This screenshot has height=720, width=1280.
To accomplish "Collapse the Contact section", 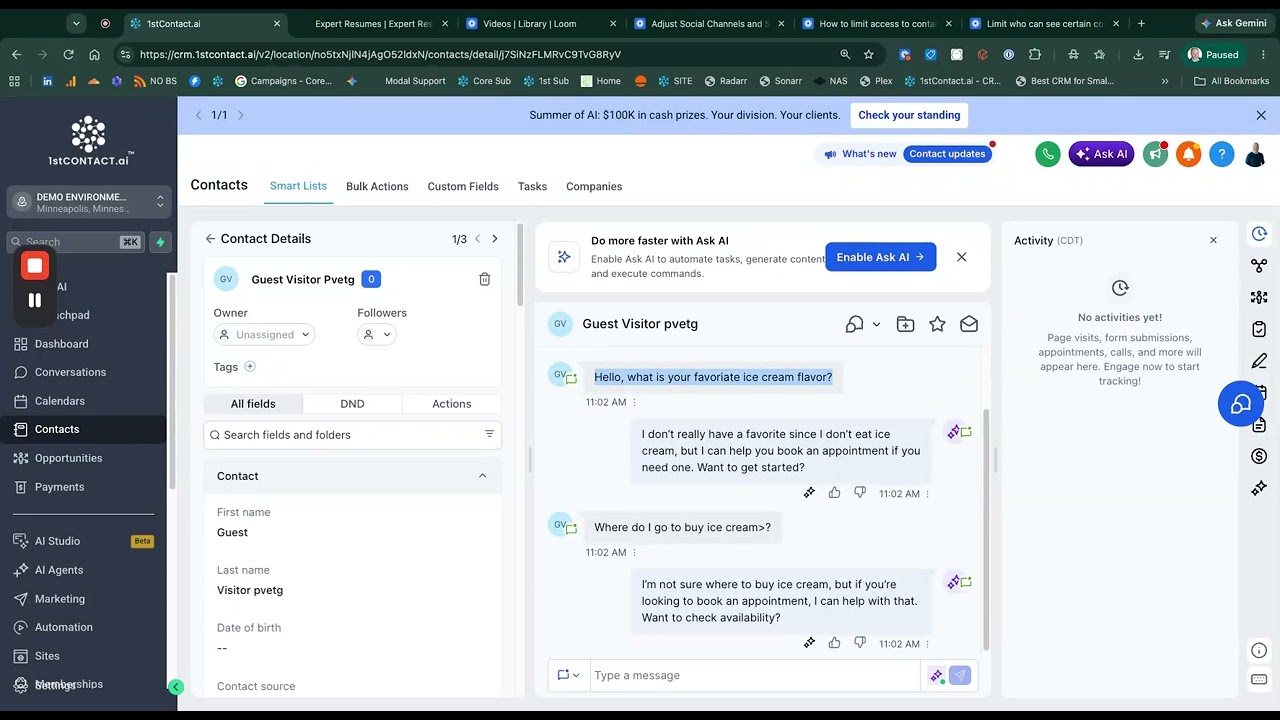I will 482,476.
